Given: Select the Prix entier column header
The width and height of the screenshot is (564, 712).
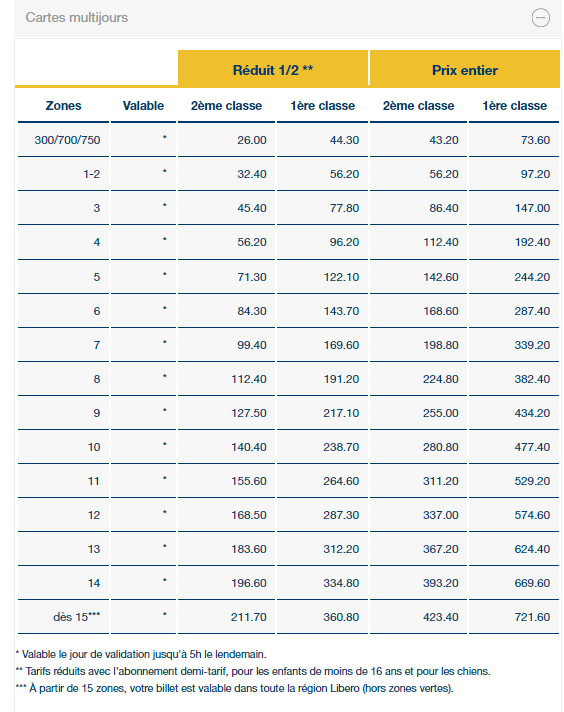Looking at the screenshot, I should tap(465, 70).
